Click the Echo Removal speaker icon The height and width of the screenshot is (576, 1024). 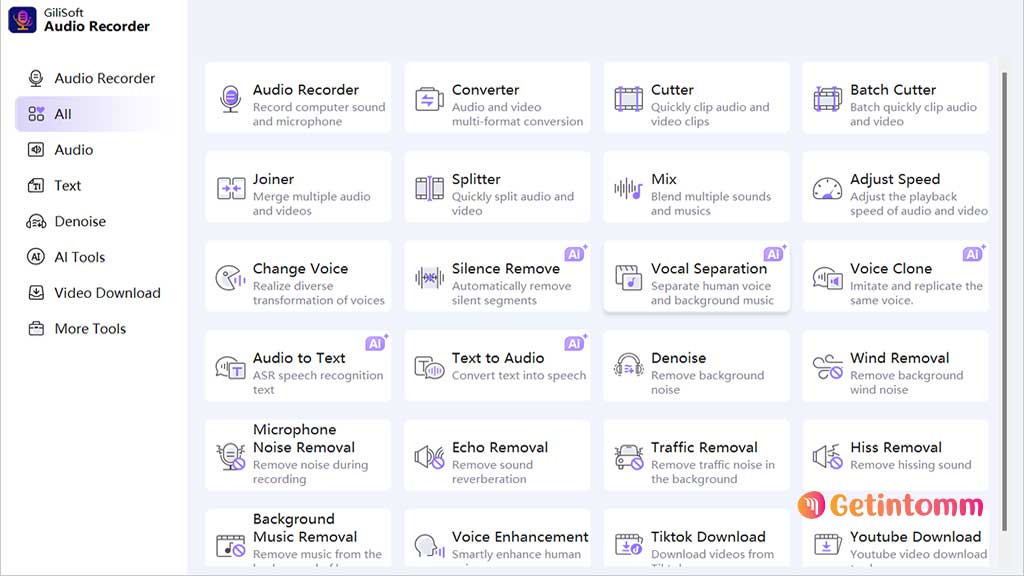coord(429,457)
